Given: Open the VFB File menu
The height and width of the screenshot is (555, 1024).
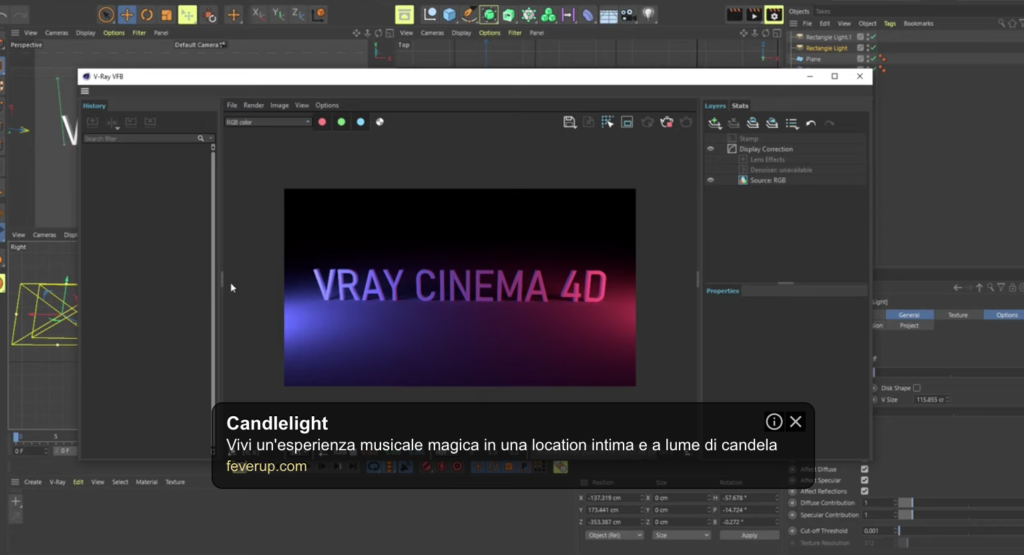Looking at the screenshot, I should (232, 105).
